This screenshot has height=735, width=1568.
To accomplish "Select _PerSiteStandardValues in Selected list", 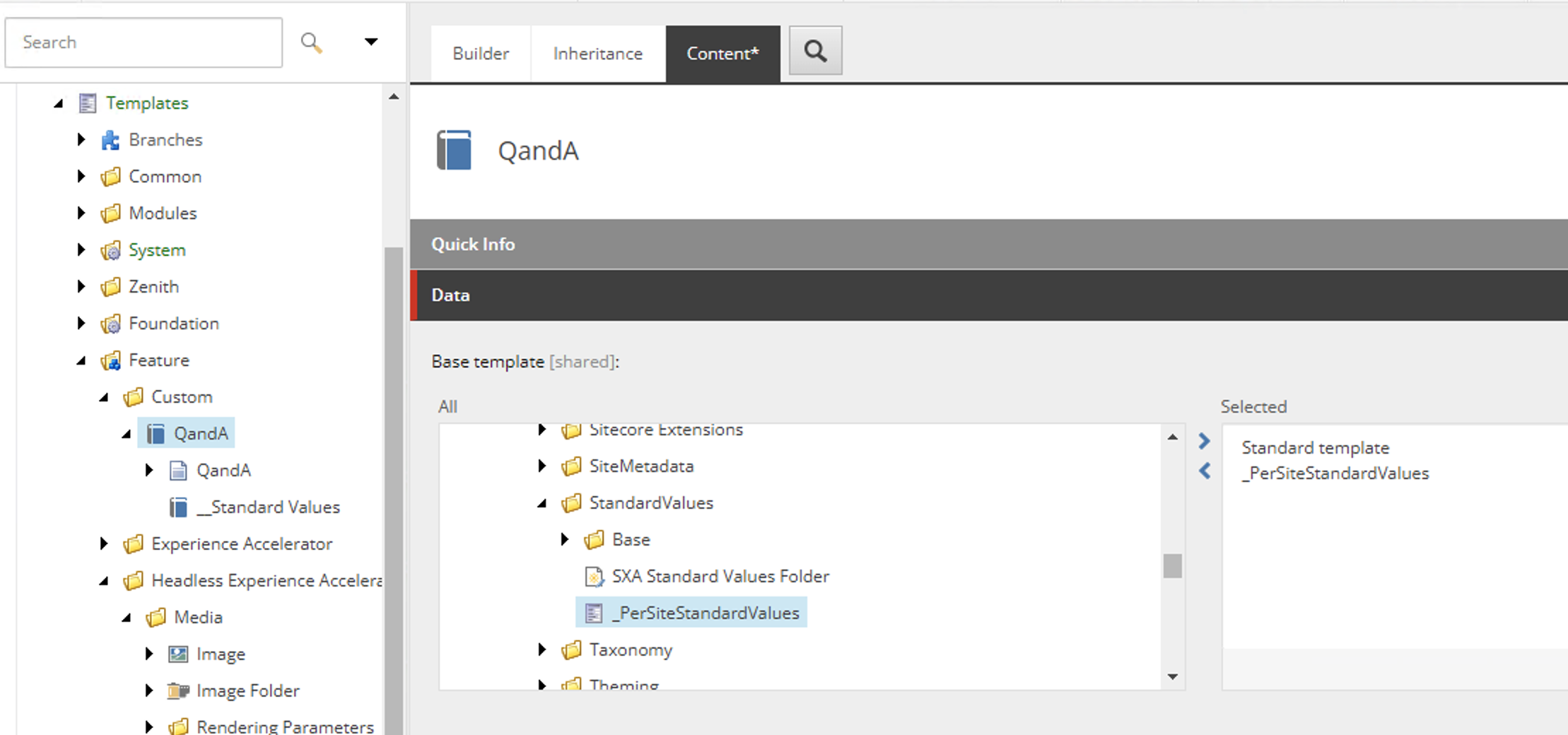I will [1335, 474].
